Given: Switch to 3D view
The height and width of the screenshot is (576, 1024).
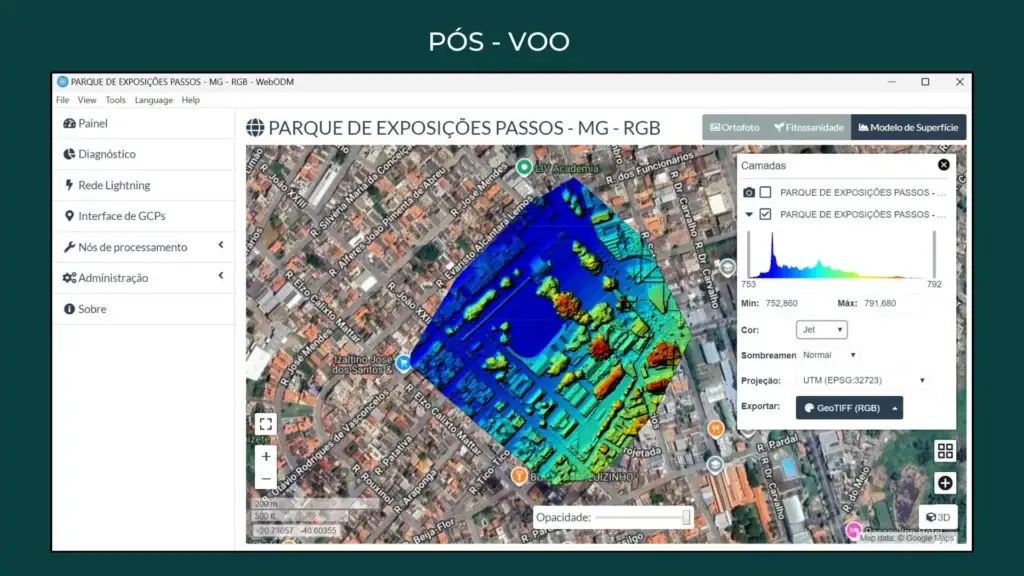Looking at the screenshot, I should tap(938, 517).
